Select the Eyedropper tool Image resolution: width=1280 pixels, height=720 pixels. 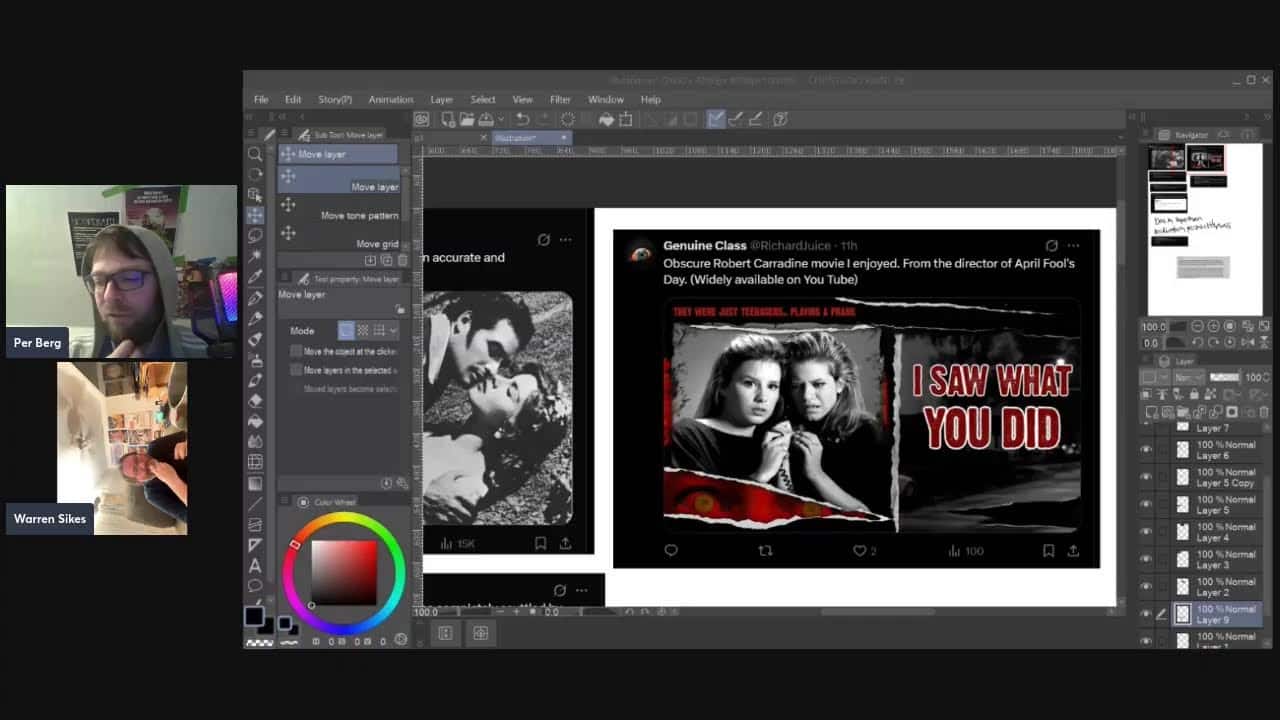pos(255,277)
